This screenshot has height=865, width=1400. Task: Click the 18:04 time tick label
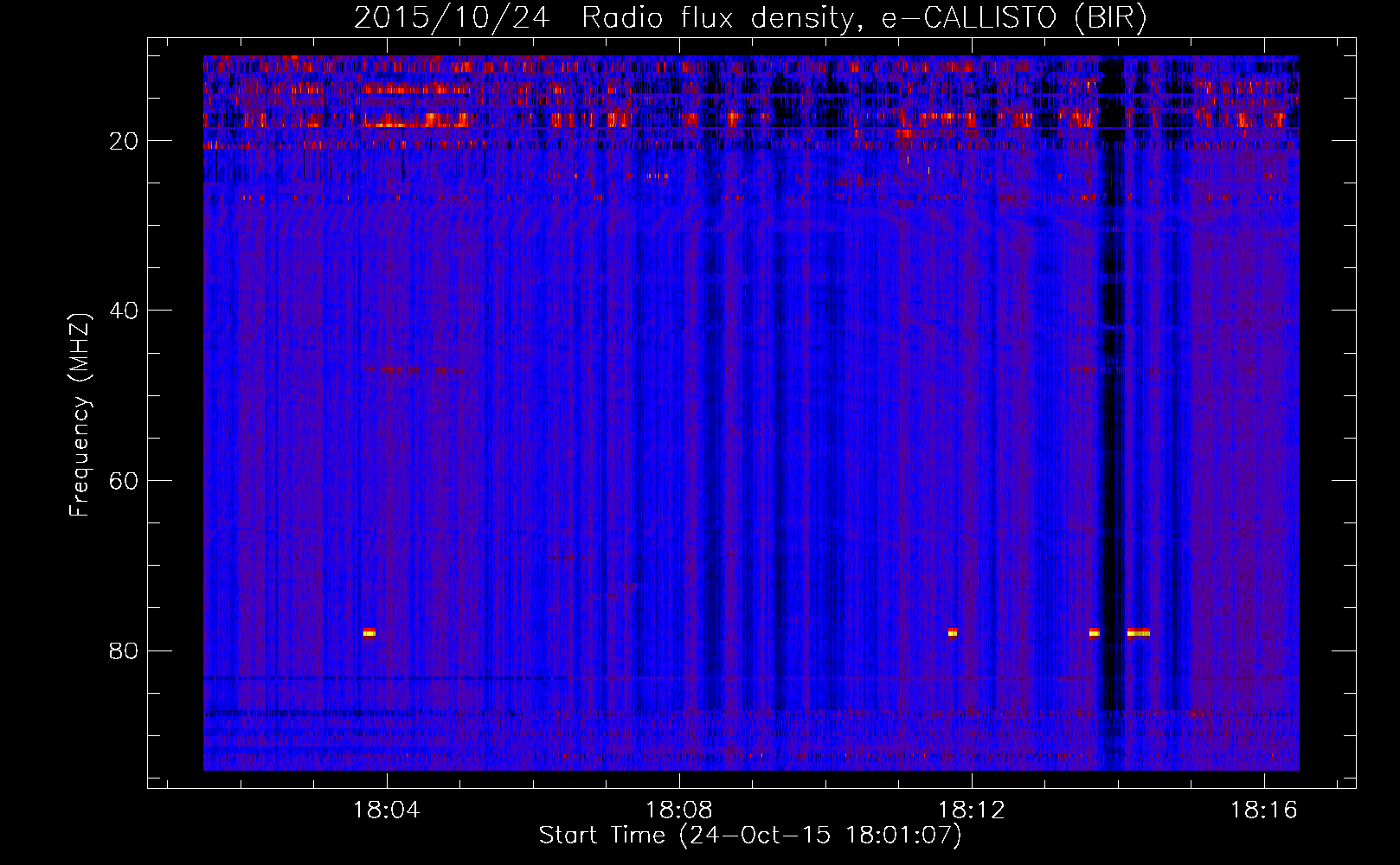pos(386,811)
